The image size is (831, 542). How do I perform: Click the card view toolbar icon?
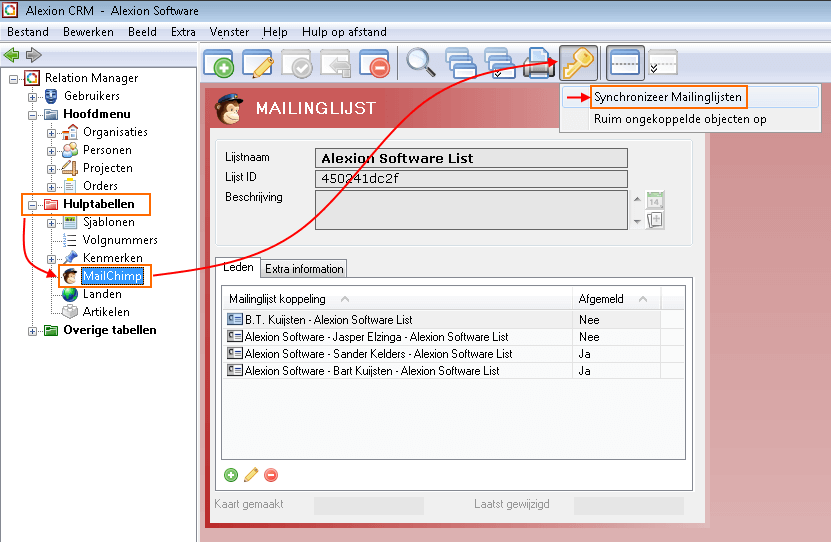point(625,63)
